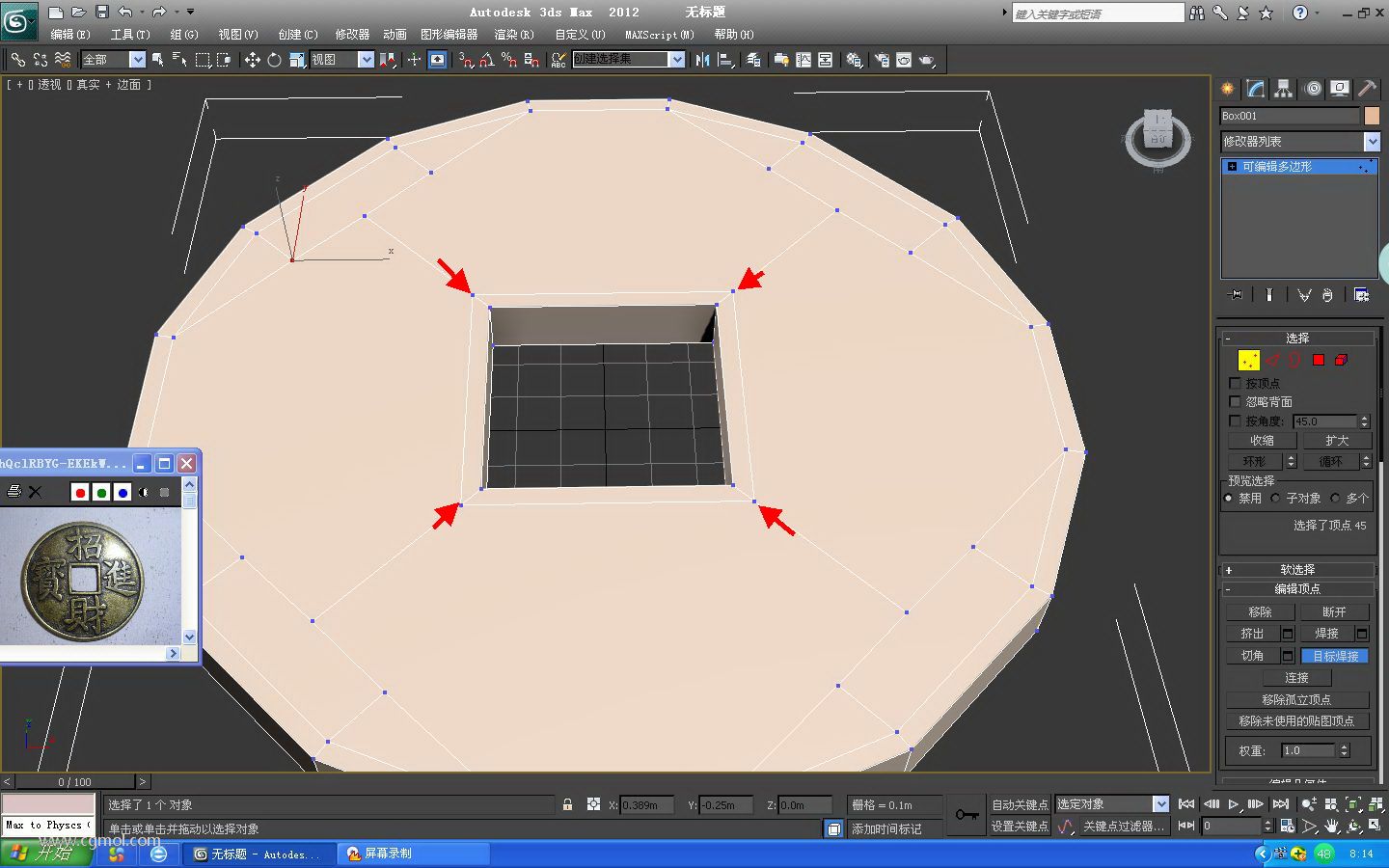Toggle the 目标焊接 target weld button
The height and width of the screenshot is (868, 1389).
(1335, 656)
